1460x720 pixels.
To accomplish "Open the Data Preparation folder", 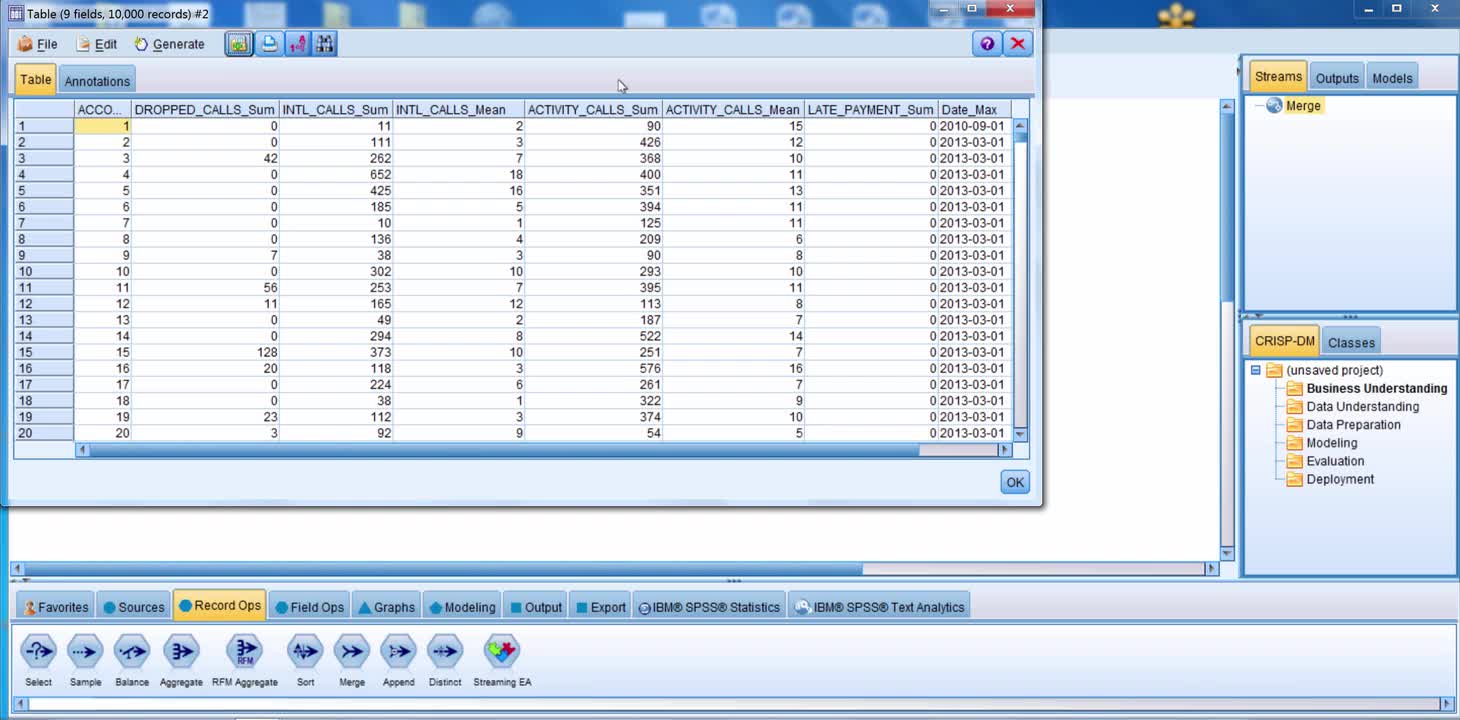I will [1353, 425].
